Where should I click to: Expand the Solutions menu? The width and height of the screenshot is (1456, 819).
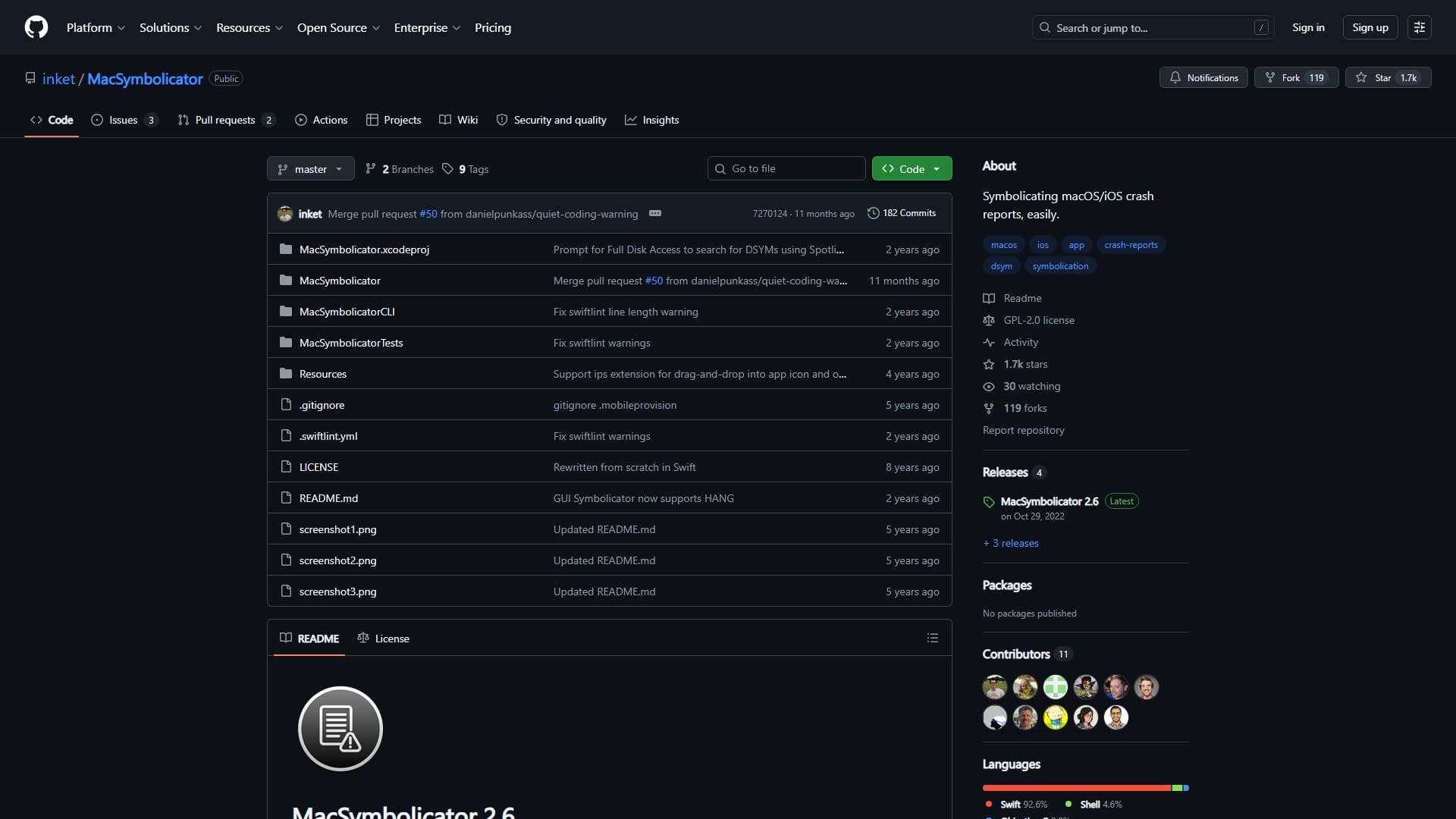point(171,27)
